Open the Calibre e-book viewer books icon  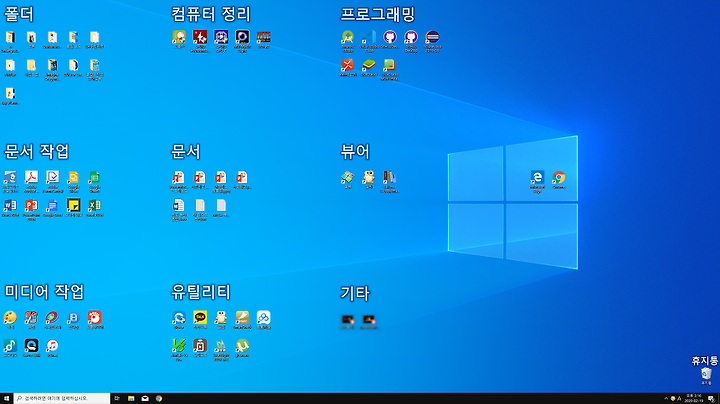[x=389, y=178]
